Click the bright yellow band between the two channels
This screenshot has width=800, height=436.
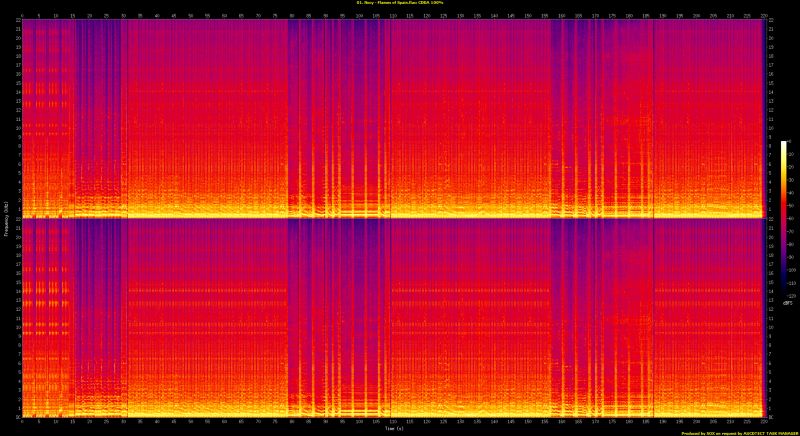pos(400,216)
